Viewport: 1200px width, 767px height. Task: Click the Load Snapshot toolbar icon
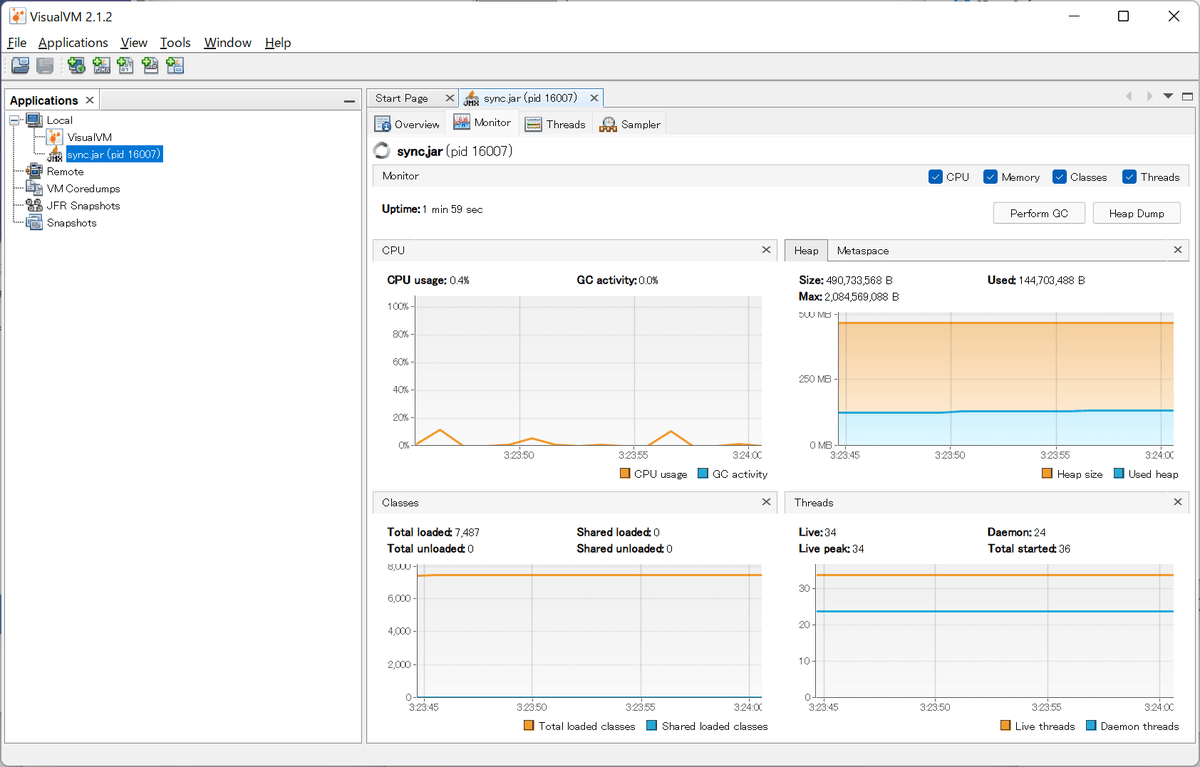[20, 66]
